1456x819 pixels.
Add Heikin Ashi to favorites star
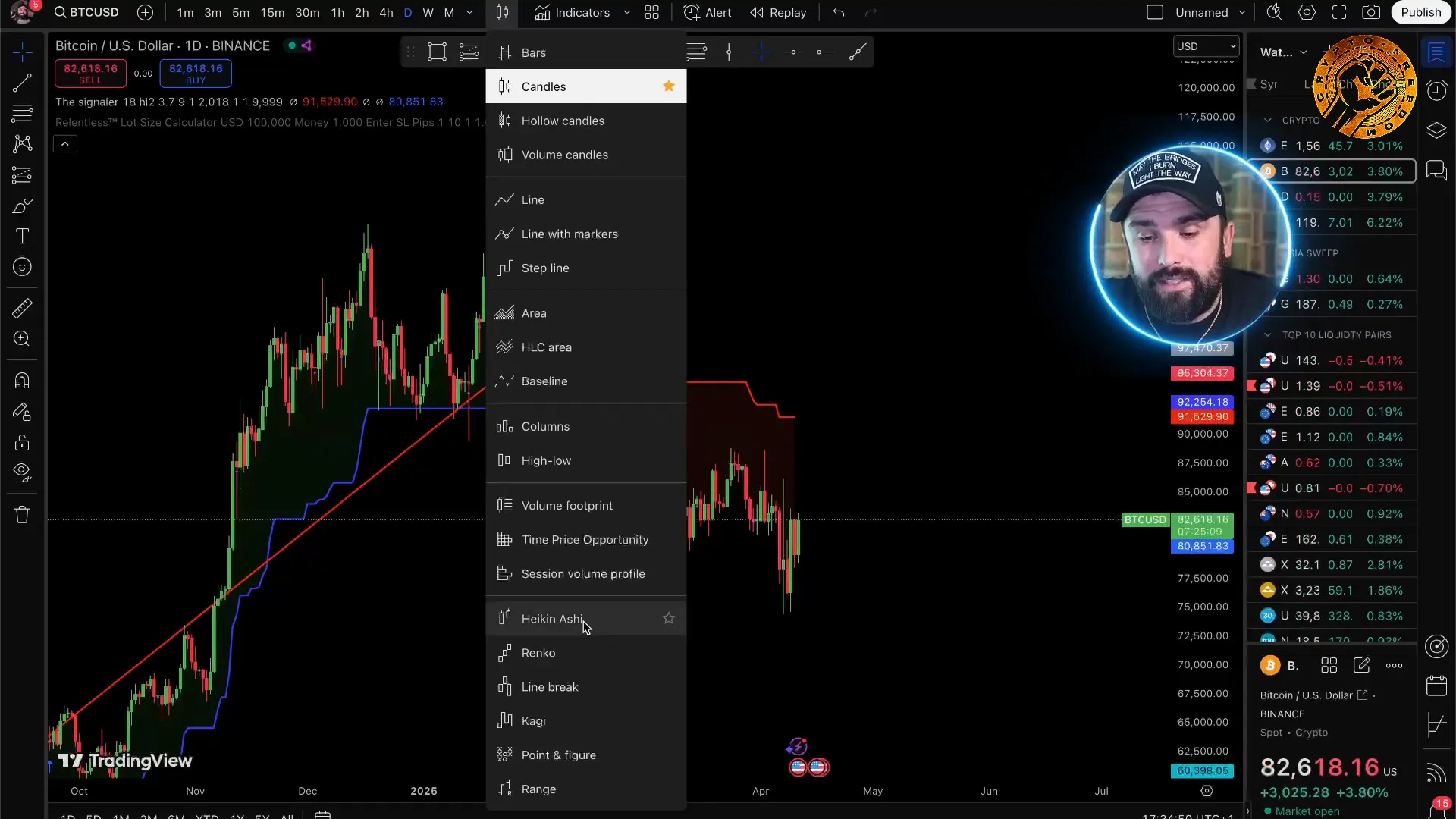[669, 618]
